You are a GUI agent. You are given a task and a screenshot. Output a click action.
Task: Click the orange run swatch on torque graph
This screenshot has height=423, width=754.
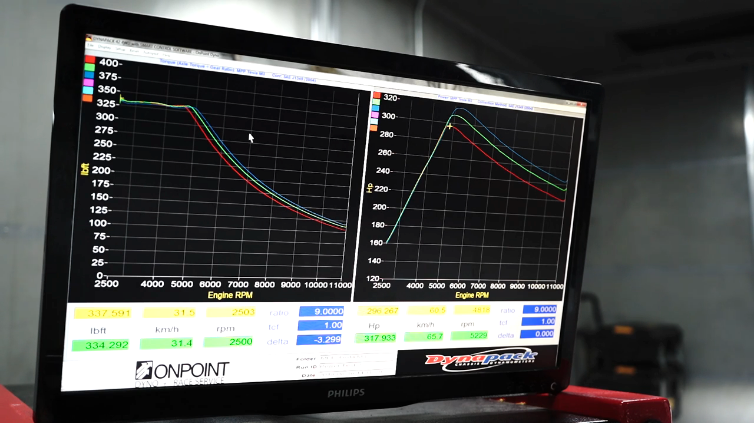[x=88, y=98]
